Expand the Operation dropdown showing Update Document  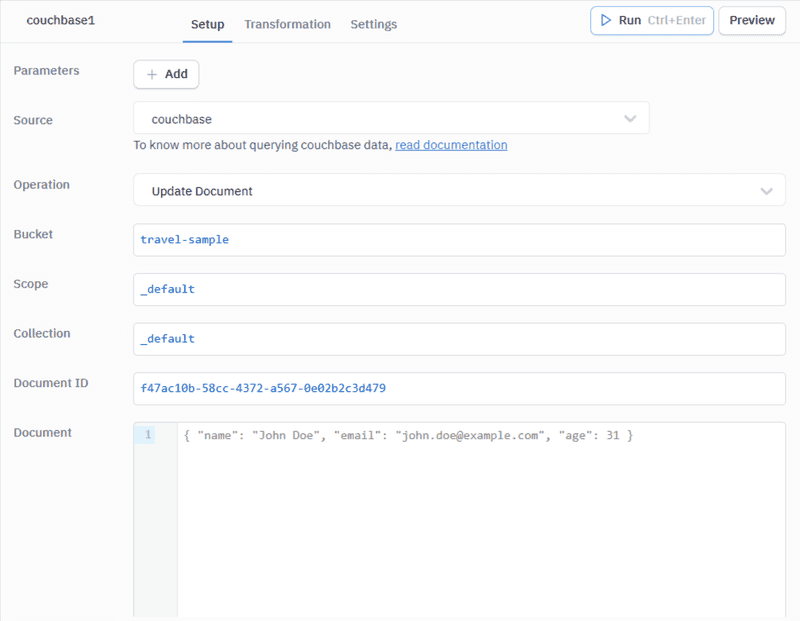point(766,190)
